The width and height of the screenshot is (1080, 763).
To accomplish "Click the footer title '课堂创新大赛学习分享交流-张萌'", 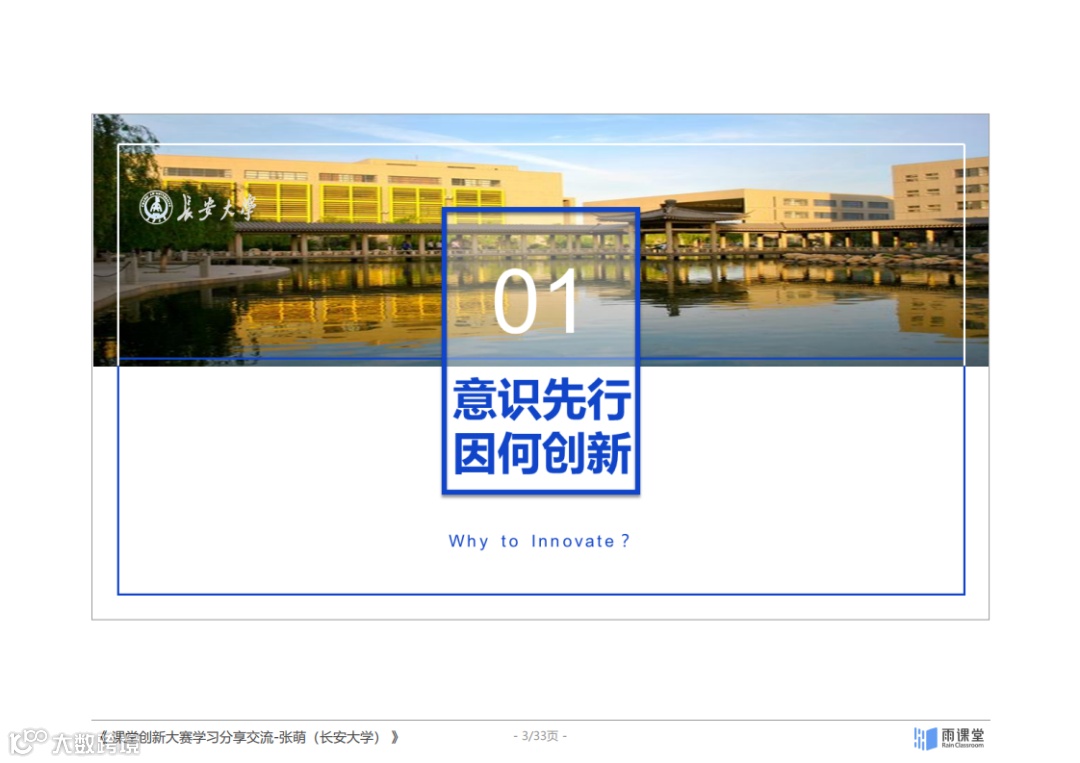I will (x=208, y=737).
